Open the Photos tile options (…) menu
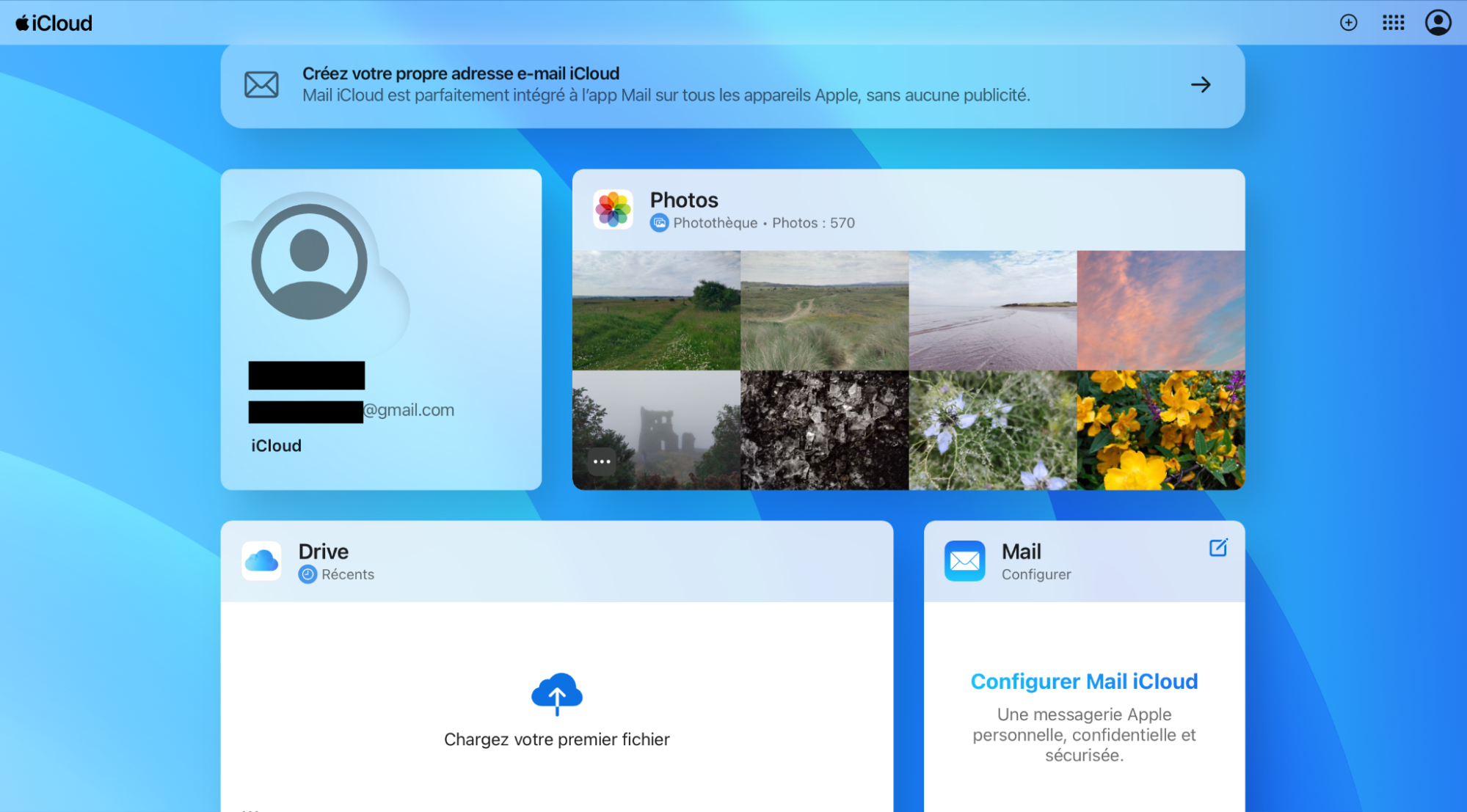This screenshot has width=1467, height=812. 601,461
